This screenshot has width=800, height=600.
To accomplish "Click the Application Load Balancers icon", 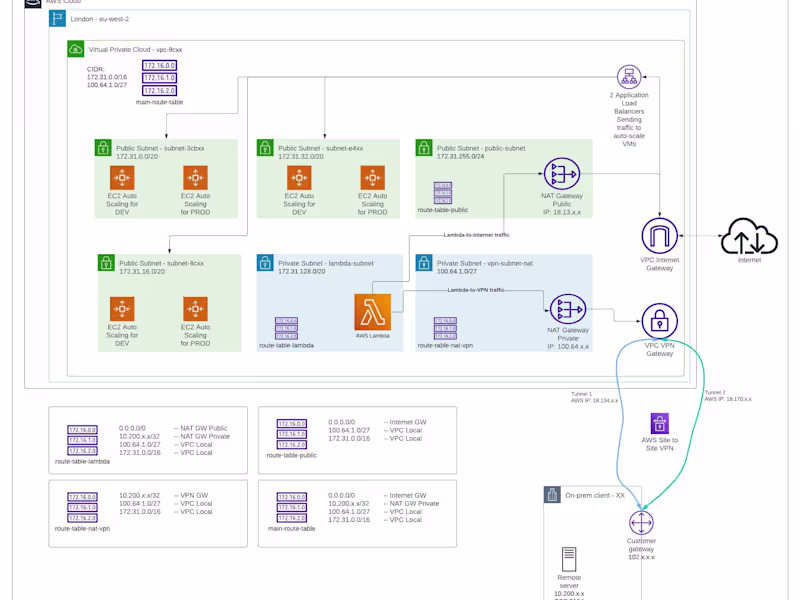I will point(628,76).
